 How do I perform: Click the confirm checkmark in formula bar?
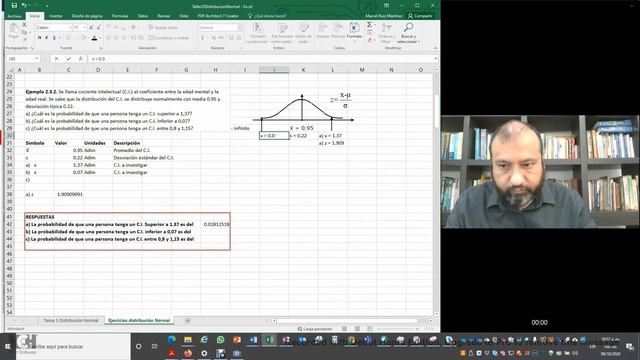pos(69,59)
